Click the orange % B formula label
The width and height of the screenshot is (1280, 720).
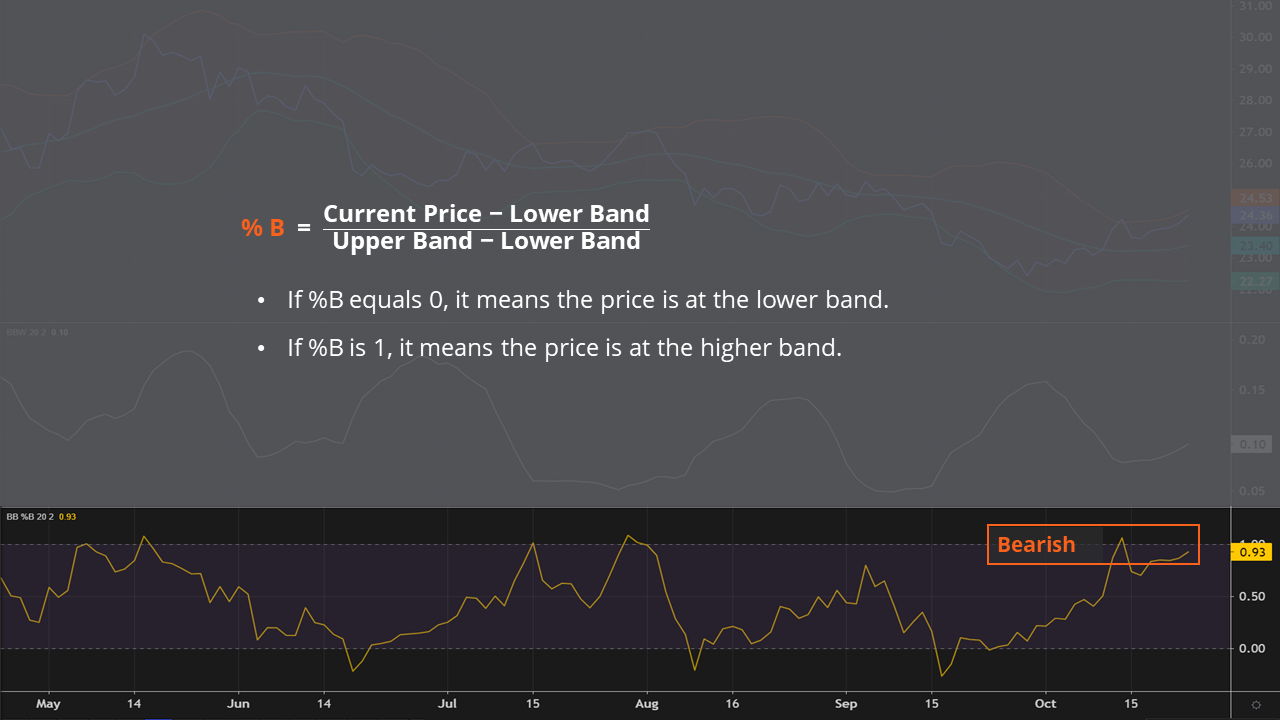point(263,228)
